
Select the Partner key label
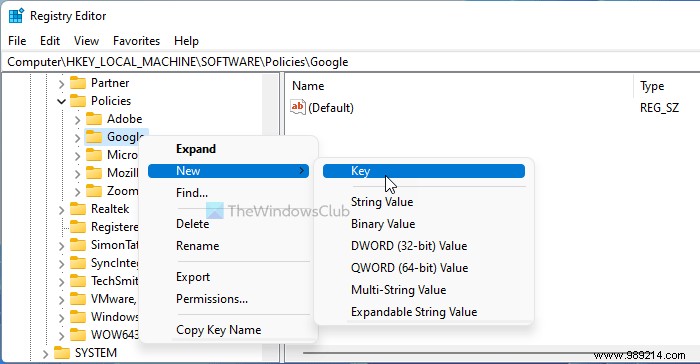(110, 83)
